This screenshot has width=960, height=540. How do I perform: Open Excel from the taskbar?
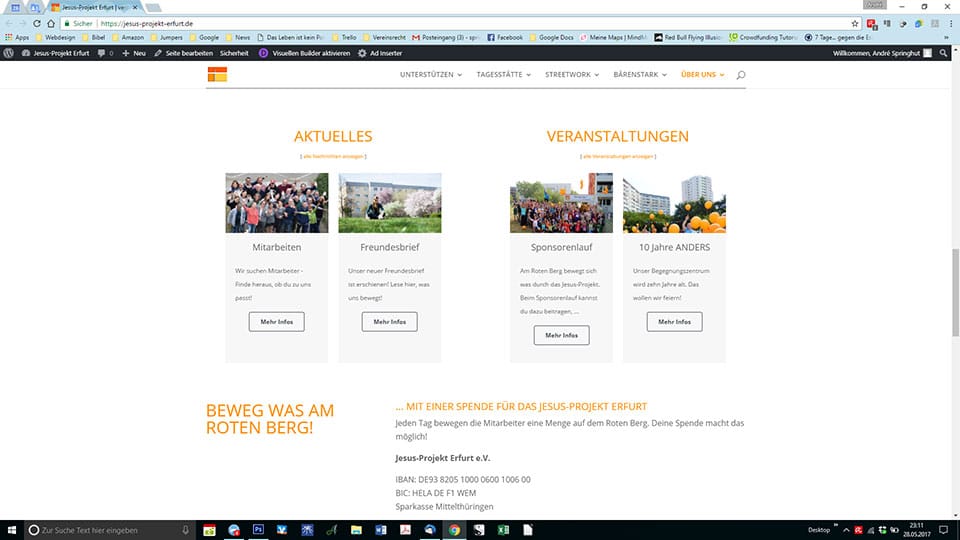point(503,530)
